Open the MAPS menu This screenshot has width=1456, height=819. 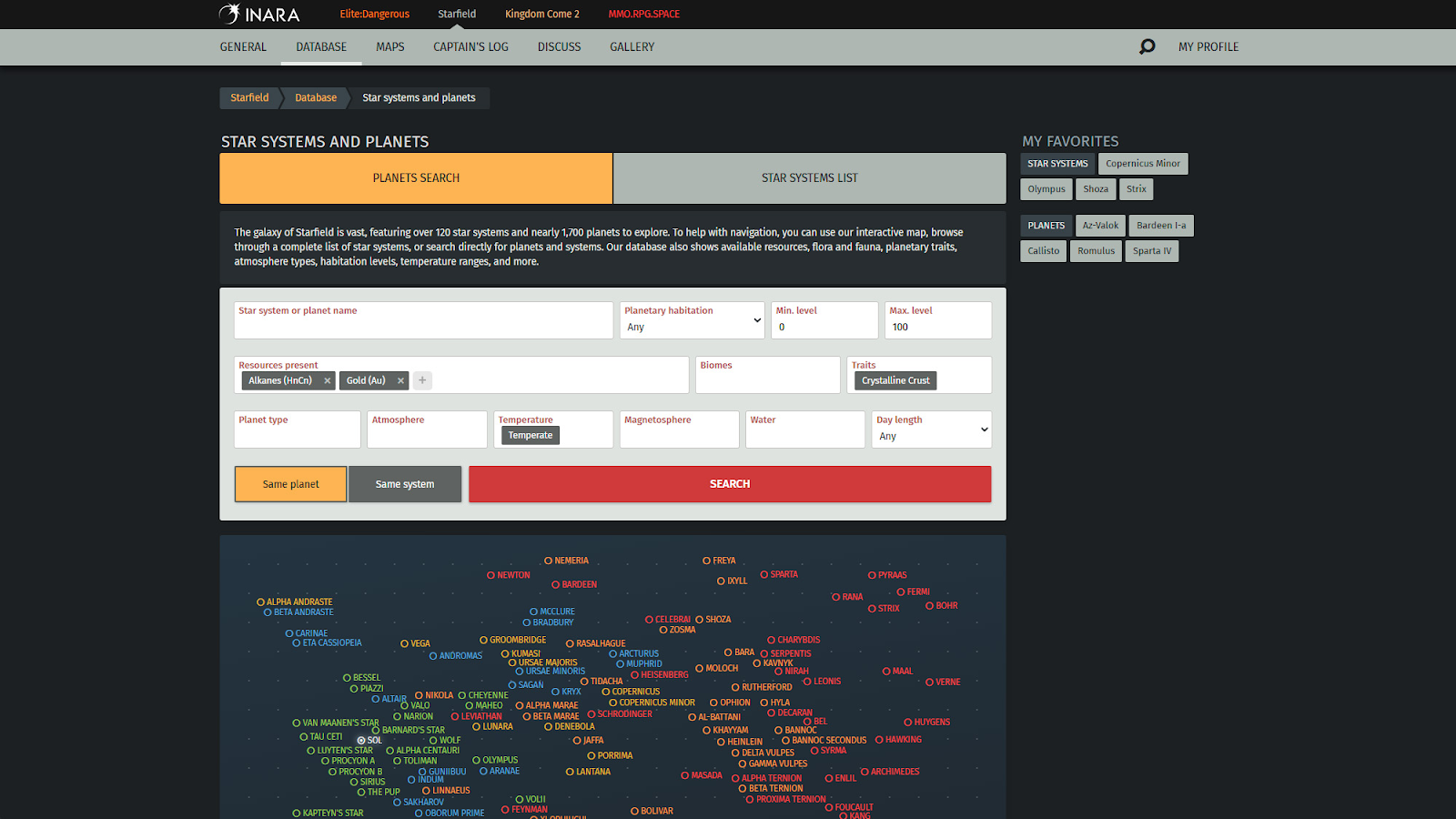(x=390, y=47)
